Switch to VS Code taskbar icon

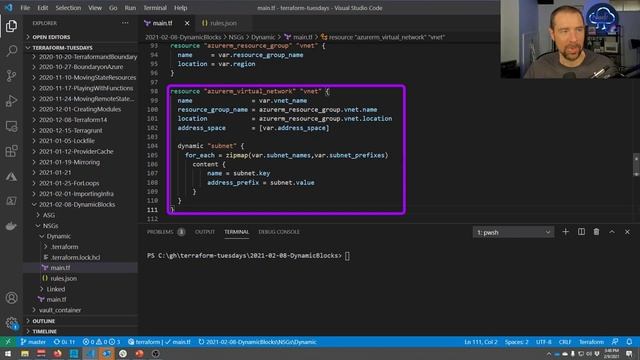point(90,353)
